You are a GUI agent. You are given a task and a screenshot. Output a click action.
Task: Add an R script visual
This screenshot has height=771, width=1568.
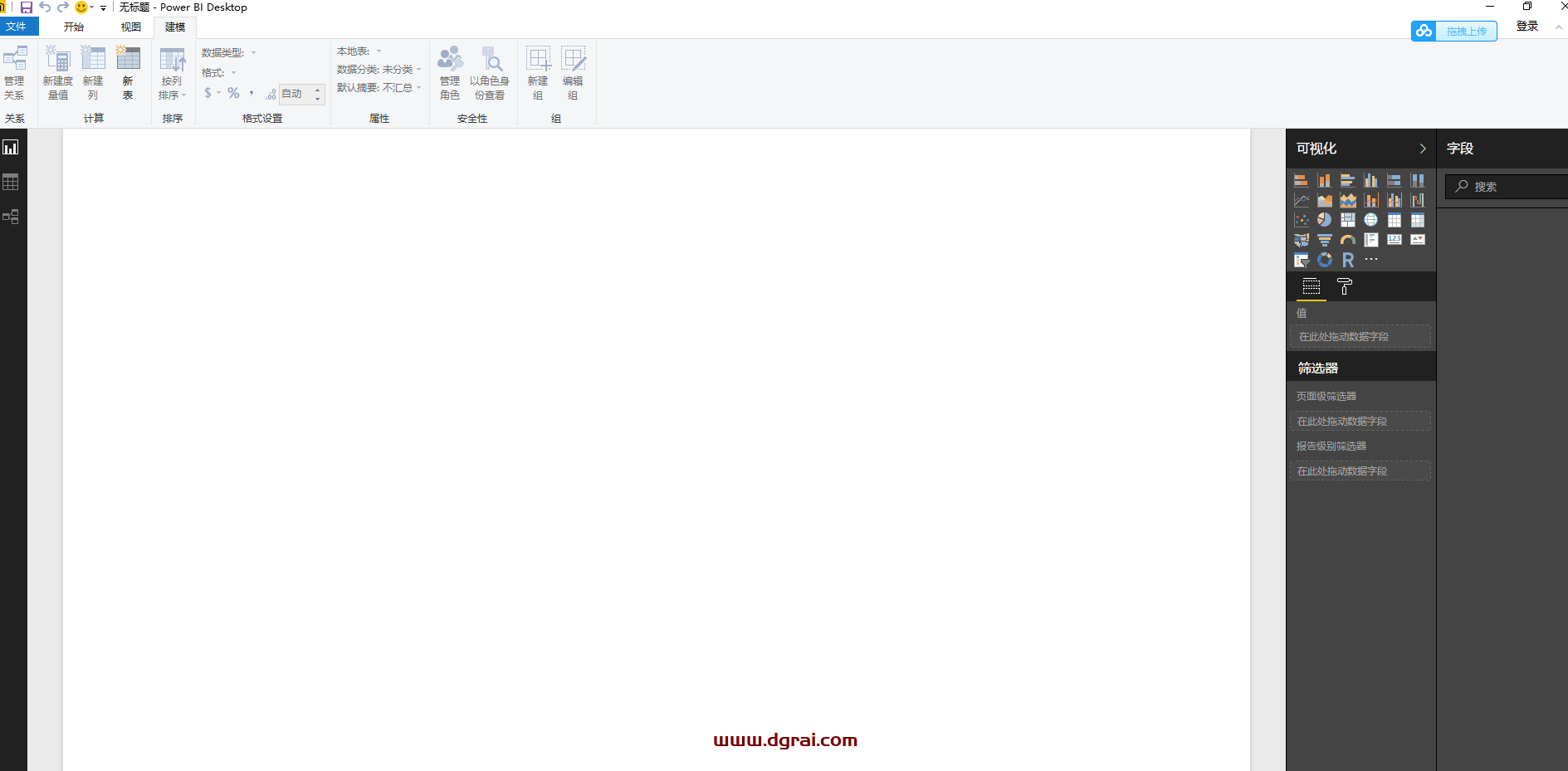click(1348, 260)
